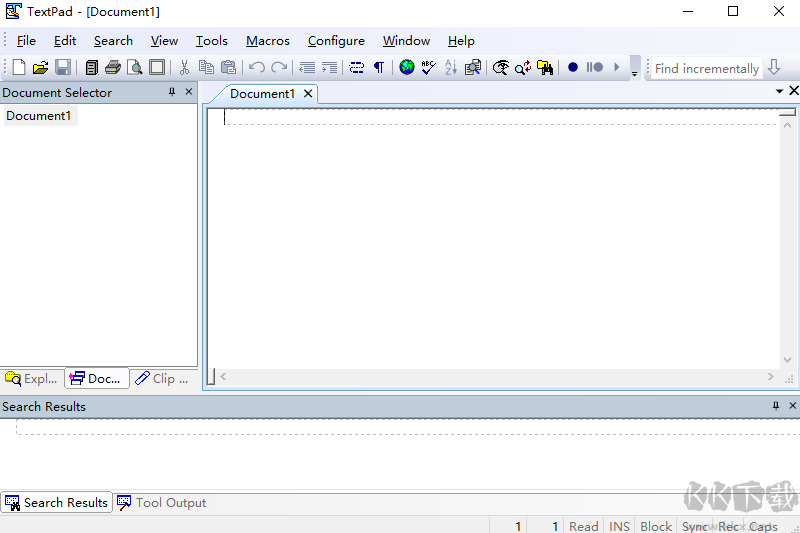The width and height of the screenshot is (800, 533).
Task: Open the Window menu
Action: coord(407,41)
